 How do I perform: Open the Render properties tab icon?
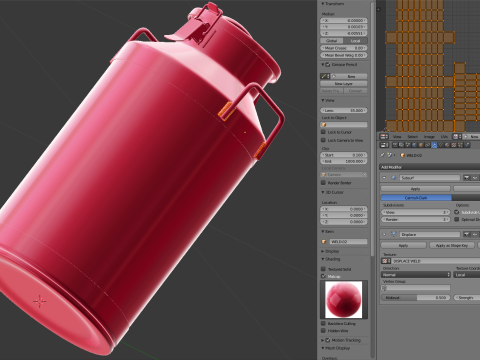pos(395,145)
